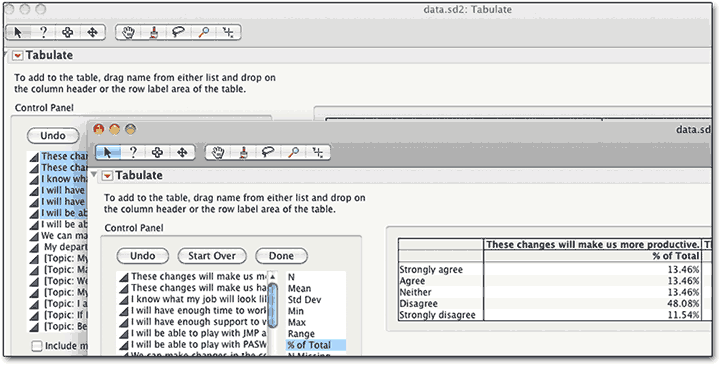The width and height of the screenshot is (720, 365).
Task: Open the red triangle menu beside front Tabulate title
Action: (107, 176)
